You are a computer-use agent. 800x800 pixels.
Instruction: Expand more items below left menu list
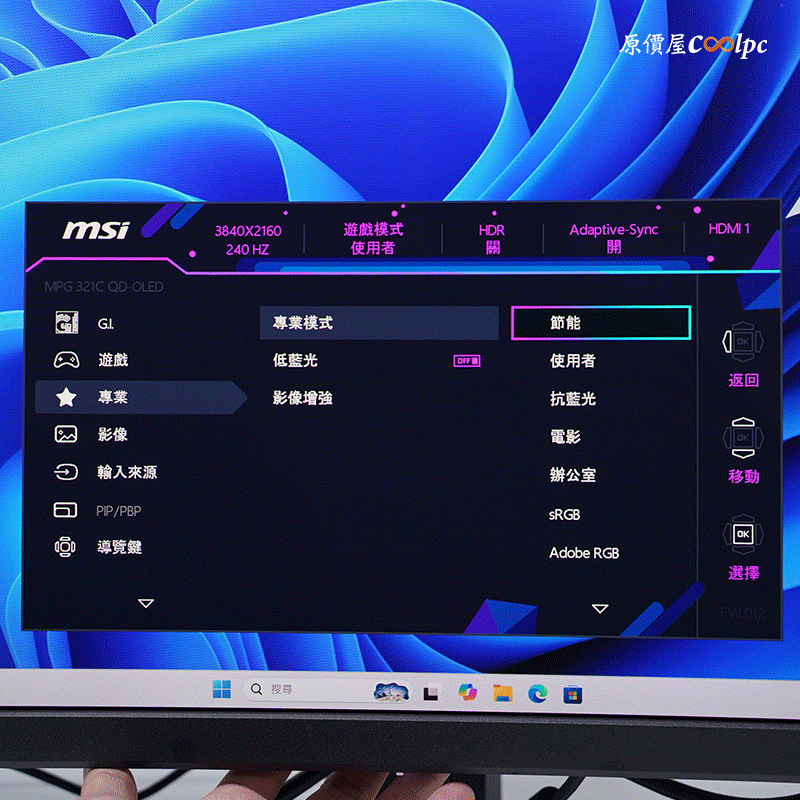[146, 604]
